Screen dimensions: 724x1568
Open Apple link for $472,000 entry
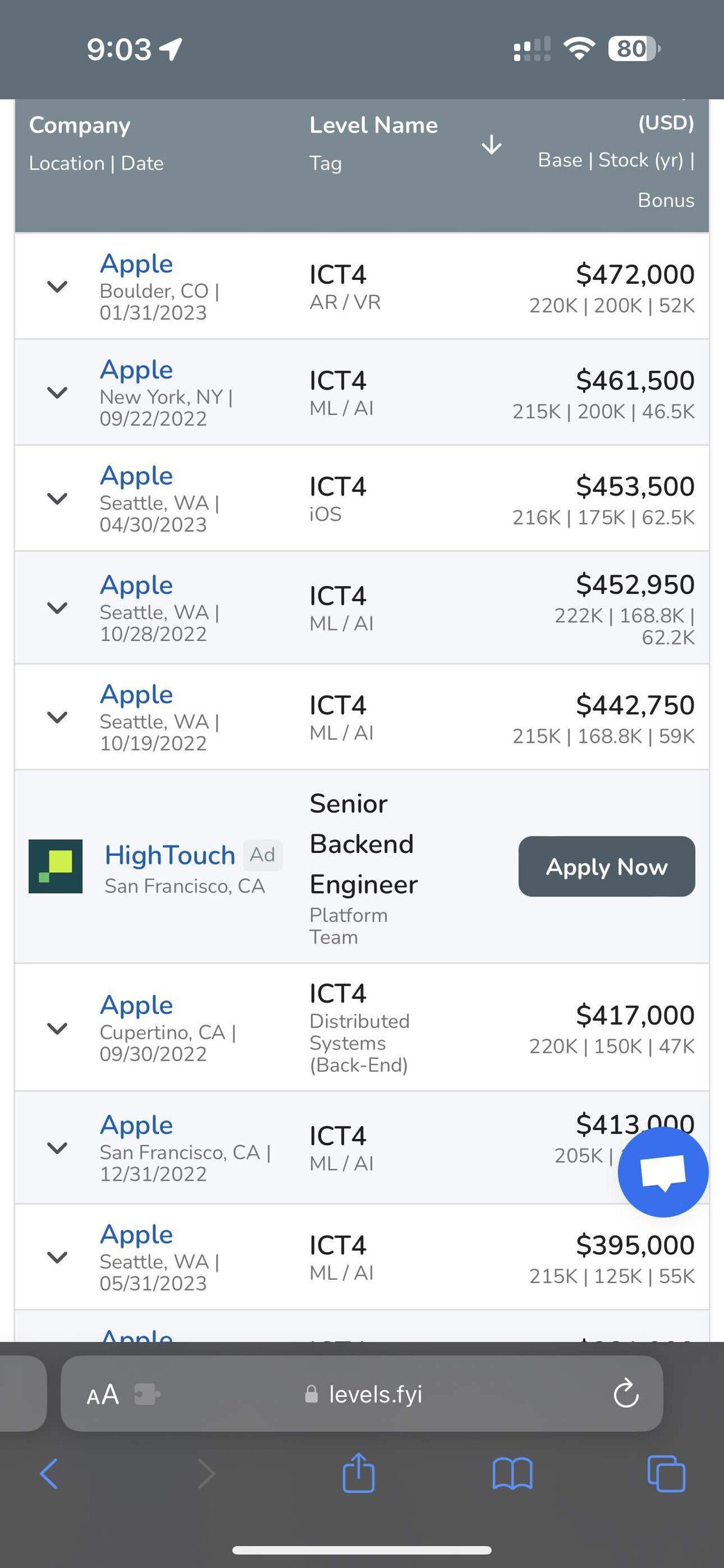pos(136,263)
